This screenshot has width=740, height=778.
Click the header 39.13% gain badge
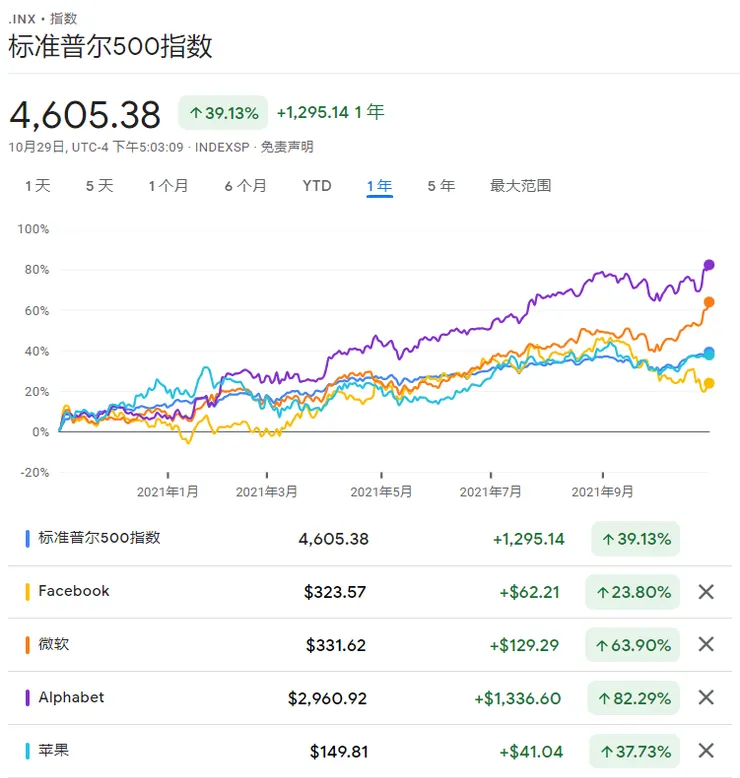(223, 113)
